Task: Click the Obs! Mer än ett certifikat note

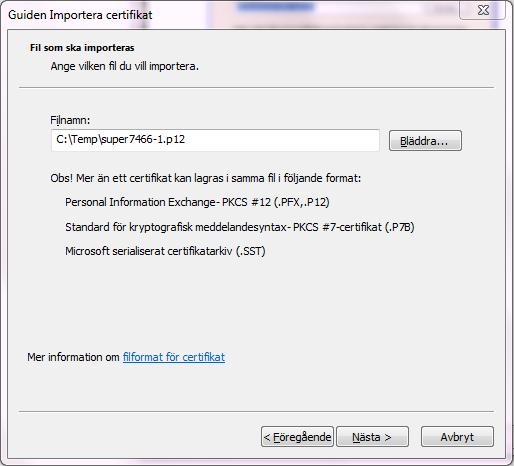Action: tap(205, 178)
